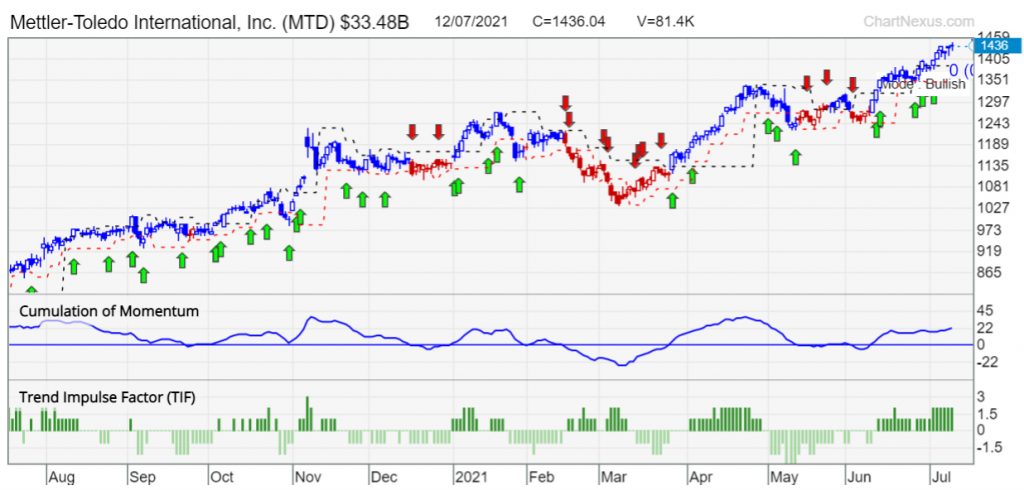Screen dimensions: 1024x490
Task: Click the May label on time axis
Action: point(782,478)
